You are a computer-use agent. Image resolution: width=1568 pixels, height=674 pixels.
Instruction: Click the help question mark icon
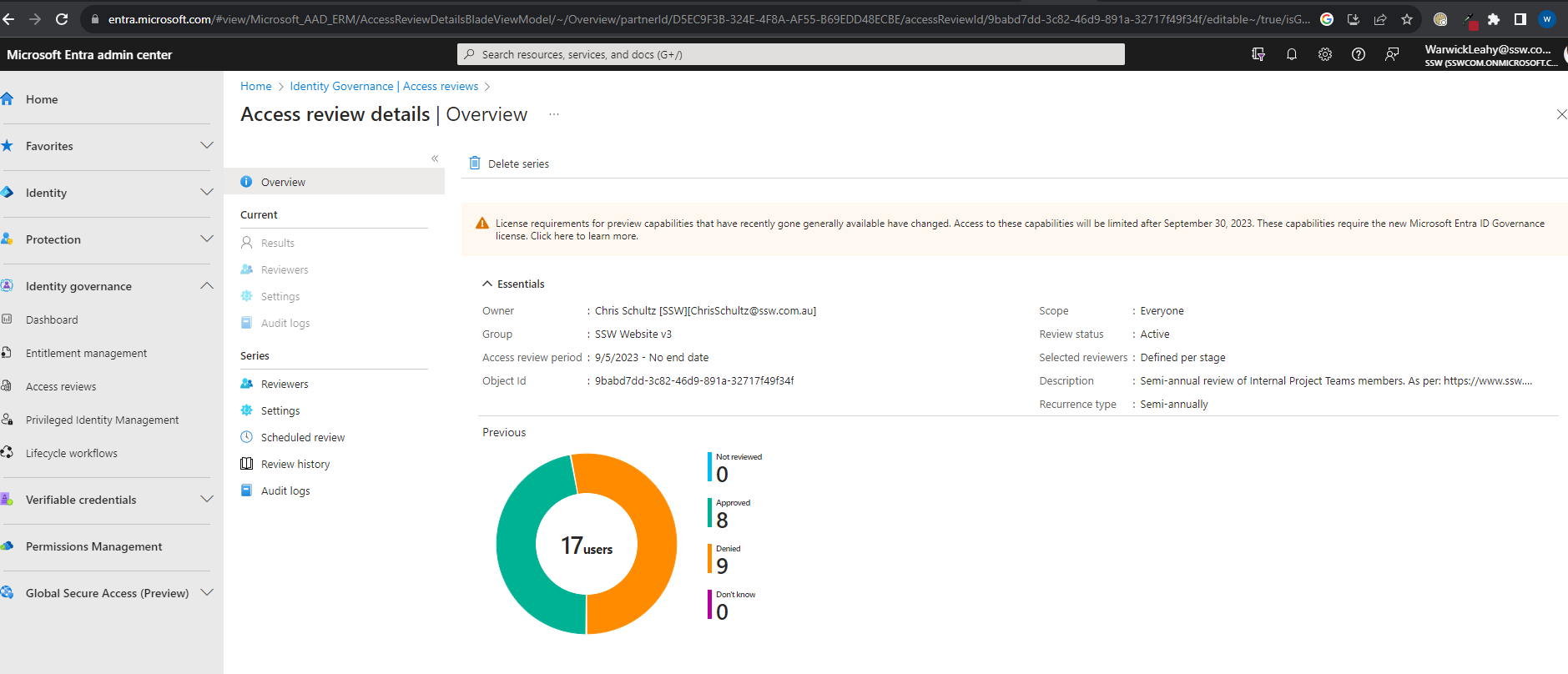point(1358,54)
